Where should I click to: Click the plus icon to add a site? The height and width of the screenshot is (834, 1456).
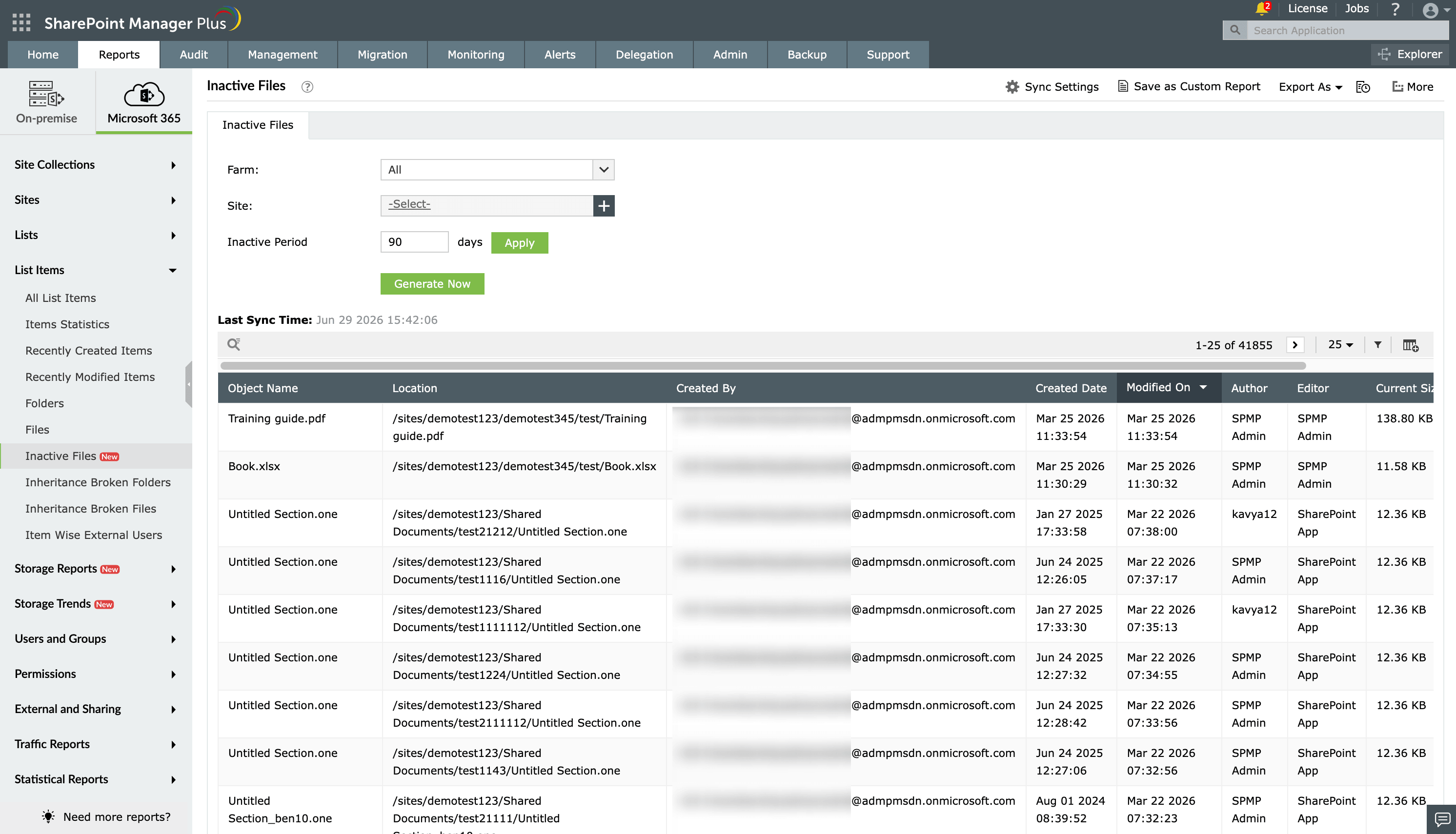[604, 206]
